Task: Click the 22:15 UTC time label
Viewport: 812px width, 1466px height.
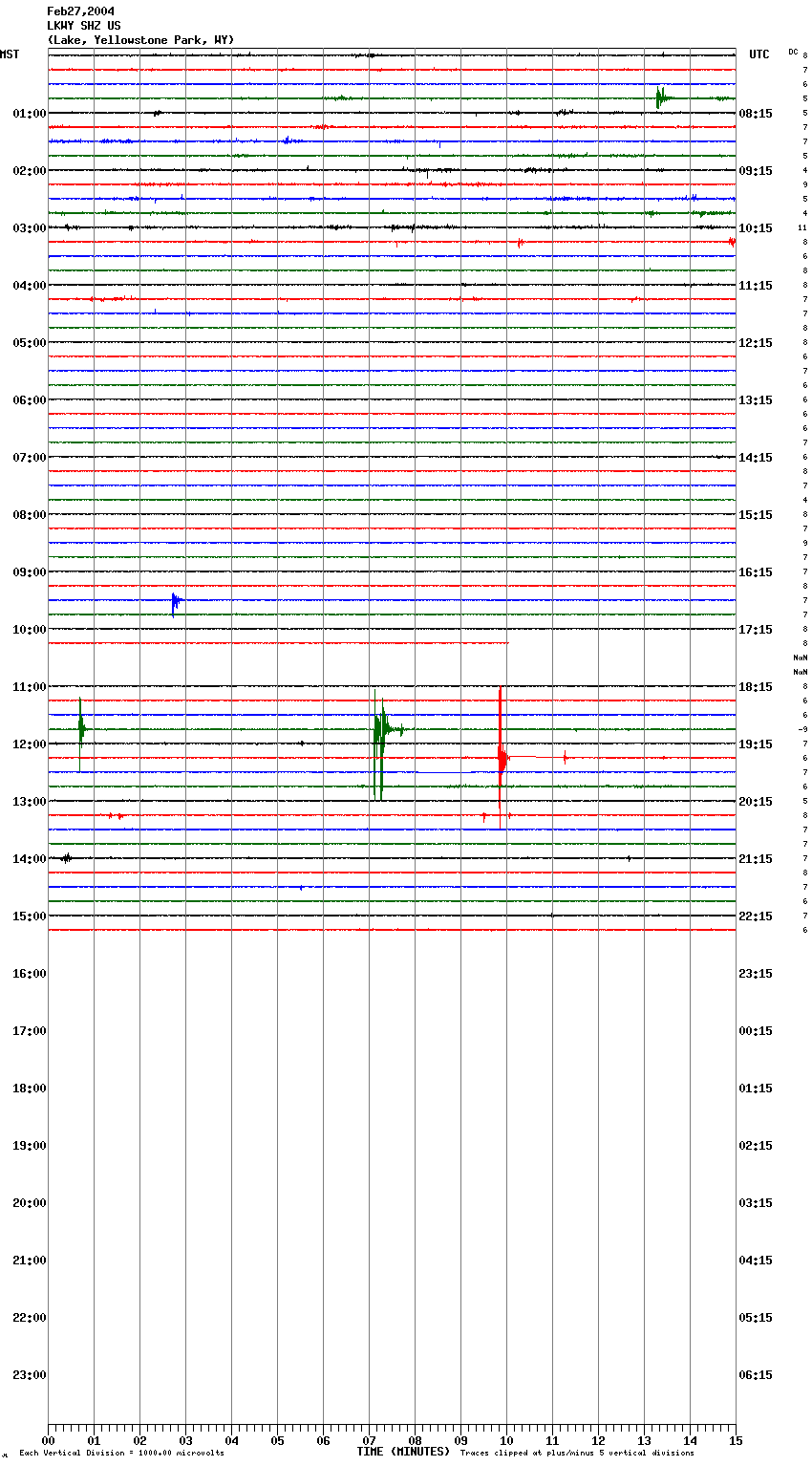Action: [756, 916]
